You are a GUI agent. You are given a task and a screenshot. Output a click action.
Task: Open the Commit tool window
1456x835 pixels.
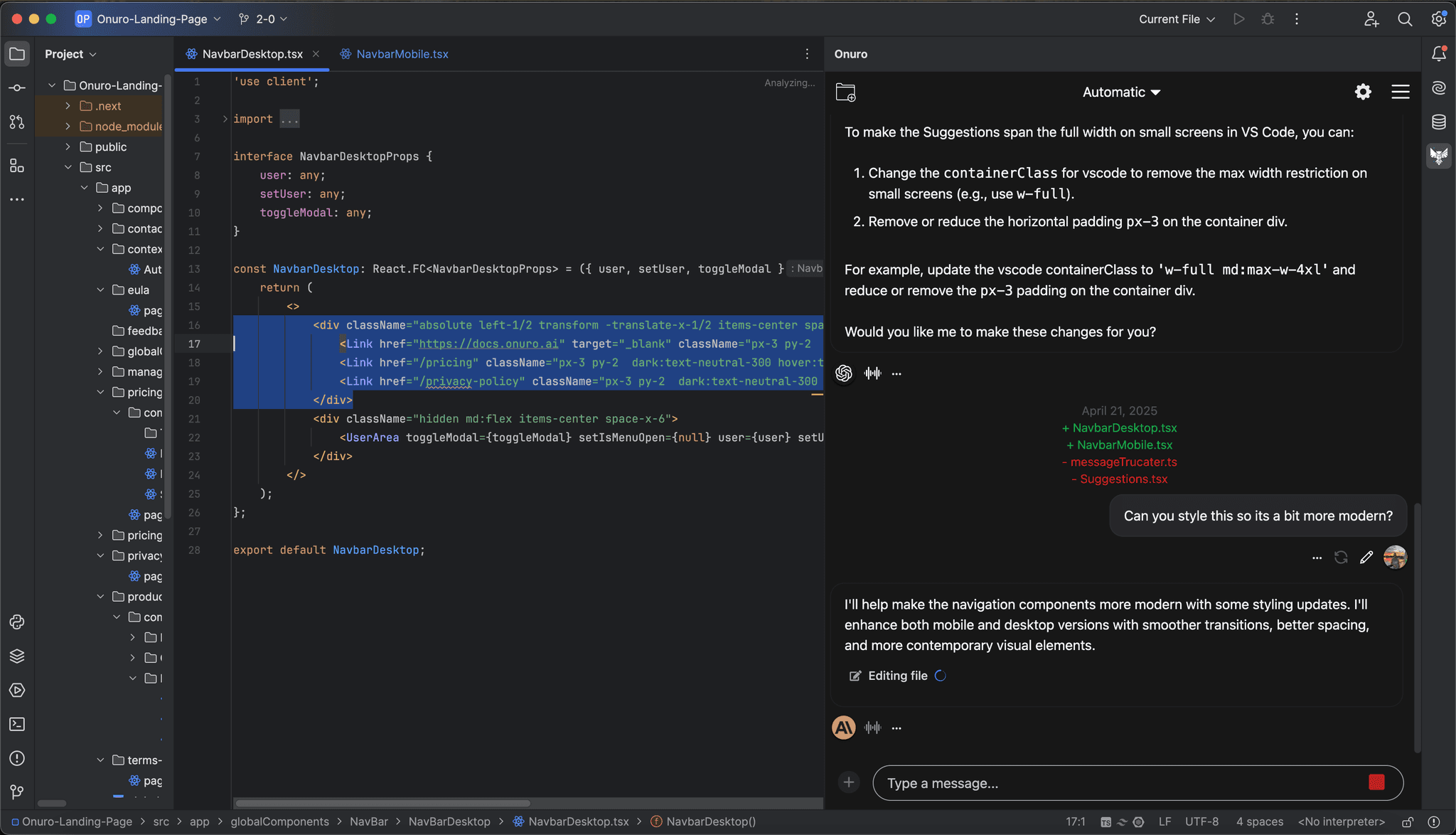click(x=17, y=87)
